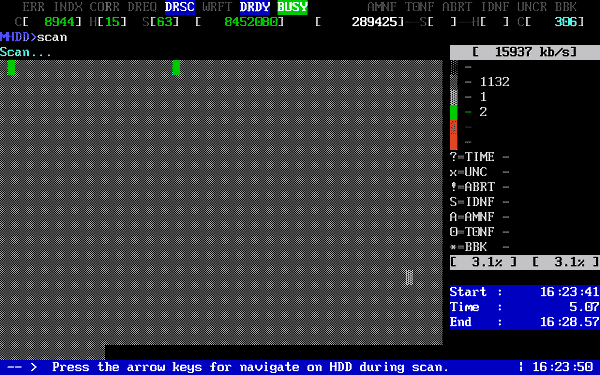
Task: Click the Start time row
Action: (x=525, y=292)
